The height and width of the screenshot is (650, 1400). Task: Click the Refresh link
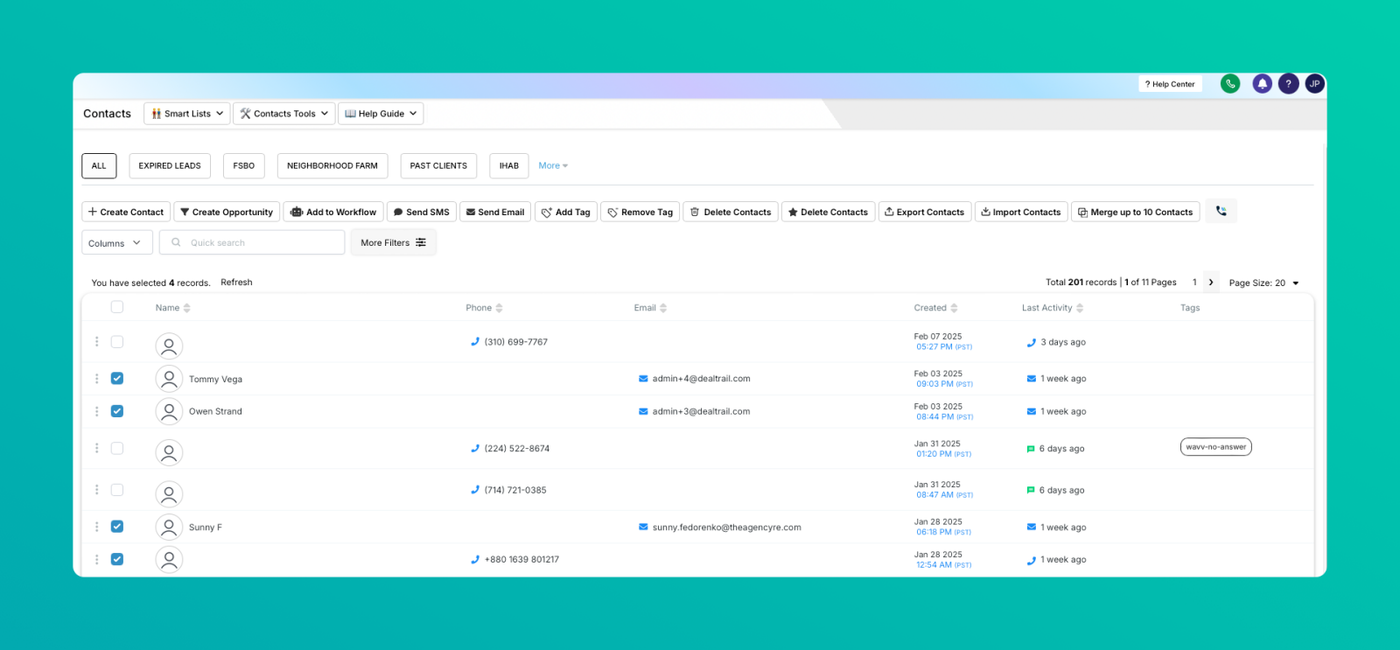237,283
